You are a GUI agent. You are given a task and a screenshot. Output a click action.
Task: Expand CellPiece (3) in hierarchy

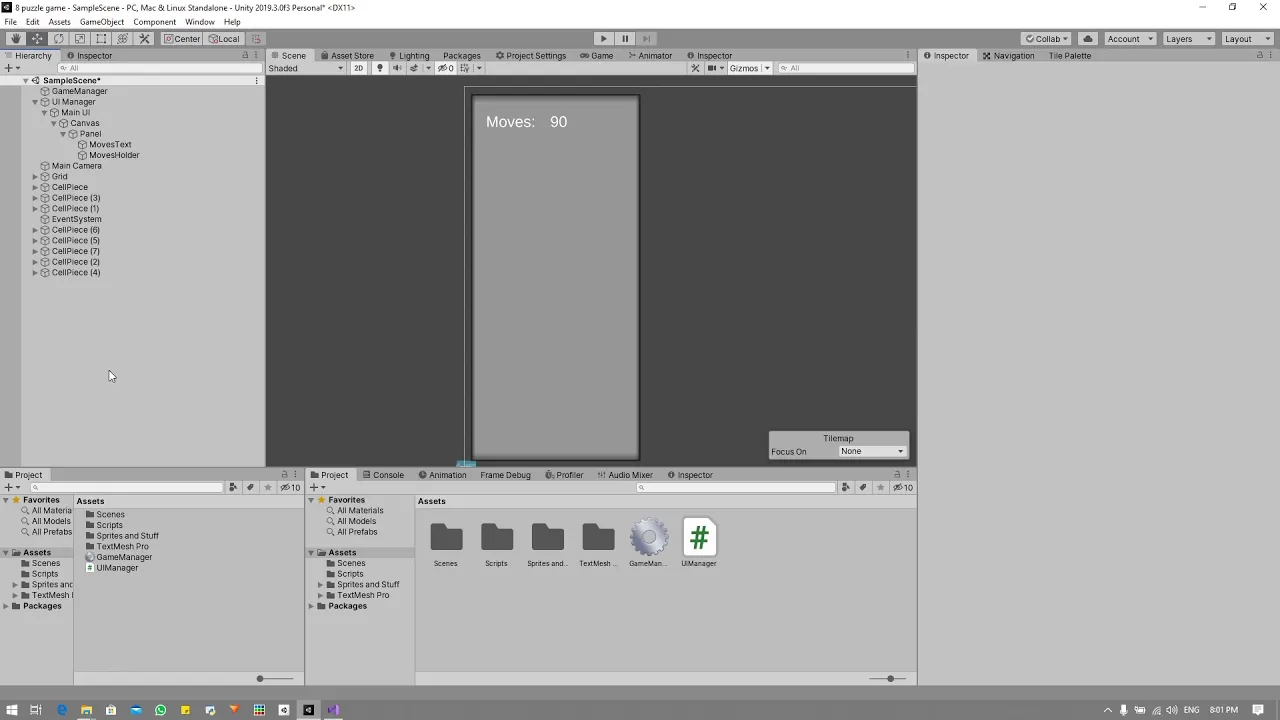(x=35, y=198)
